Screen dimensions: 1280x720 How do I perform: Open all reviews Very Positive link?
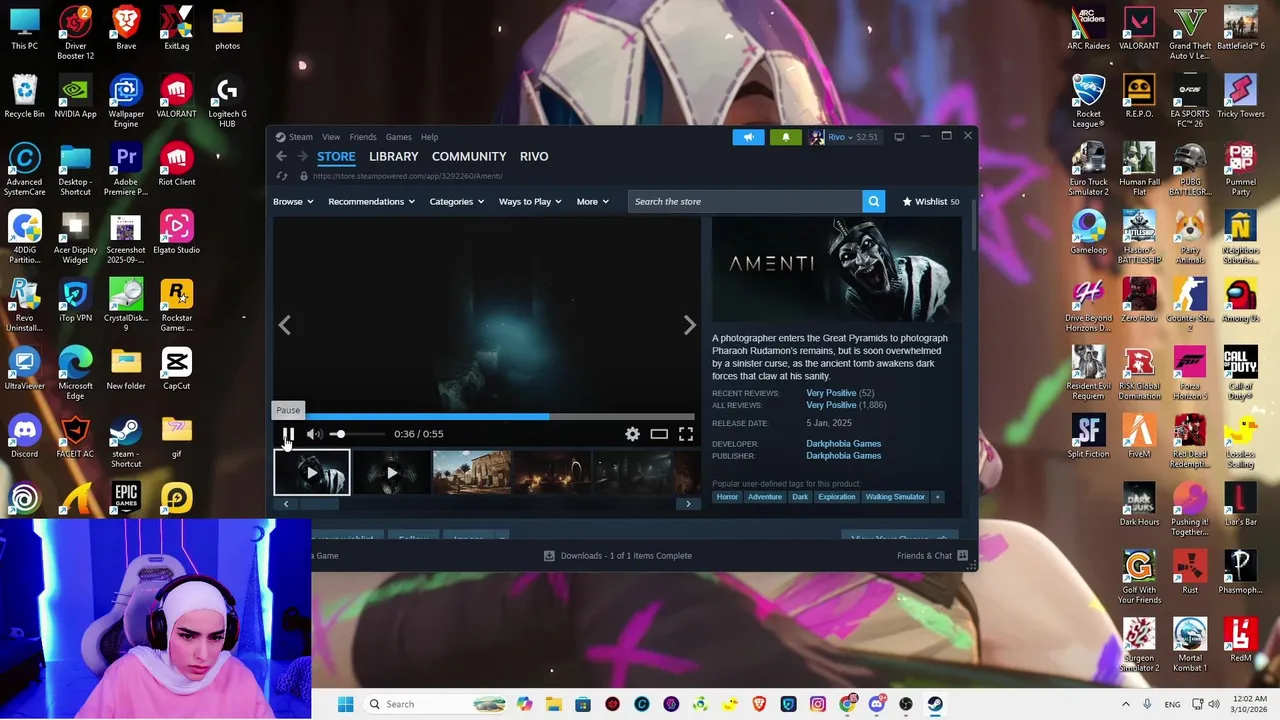click(830, 405)
